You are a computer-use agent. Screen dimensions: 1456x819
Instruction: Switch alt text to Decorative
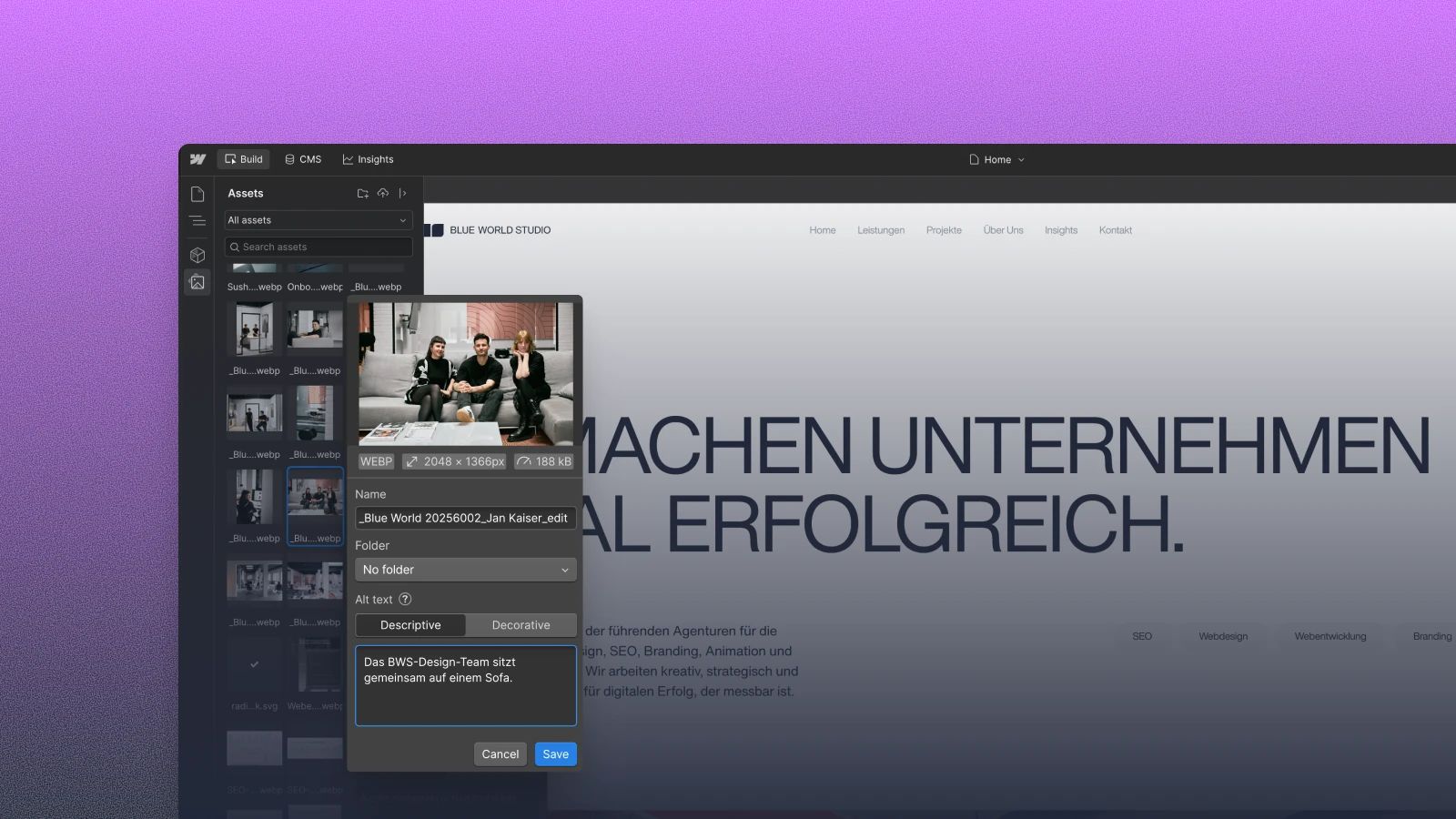click(x=521, y=625)
